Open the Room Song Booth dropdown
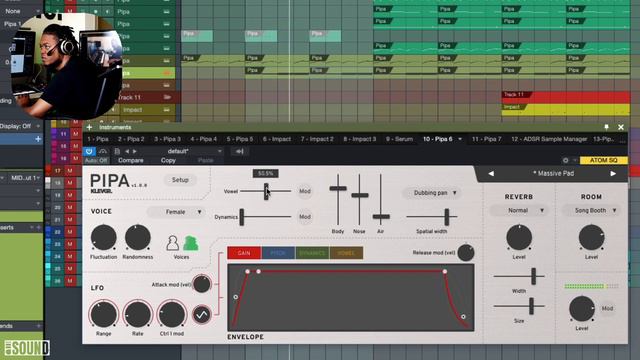Screen dimensions: 640x360 click(x=591, y=211)
